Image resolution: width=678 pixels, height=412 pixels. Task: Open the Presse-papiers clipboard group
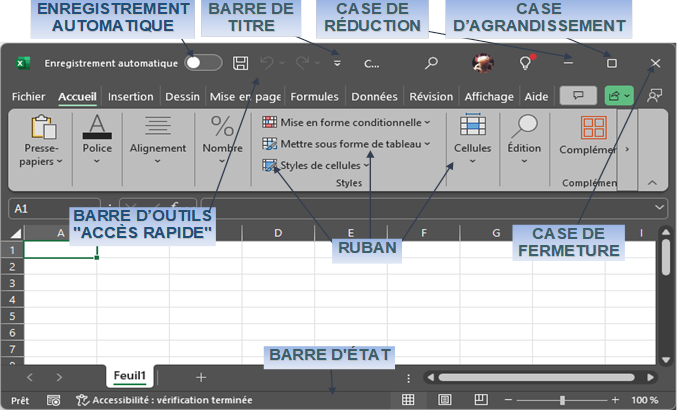pos(42,141)
